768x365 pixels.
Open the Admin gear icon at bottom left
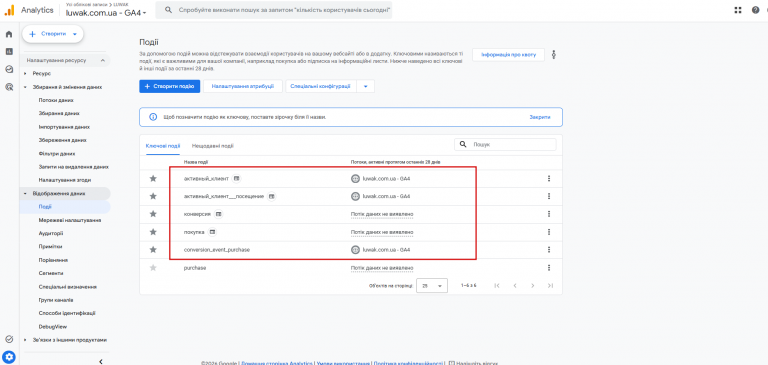click(x=9, y=356)
